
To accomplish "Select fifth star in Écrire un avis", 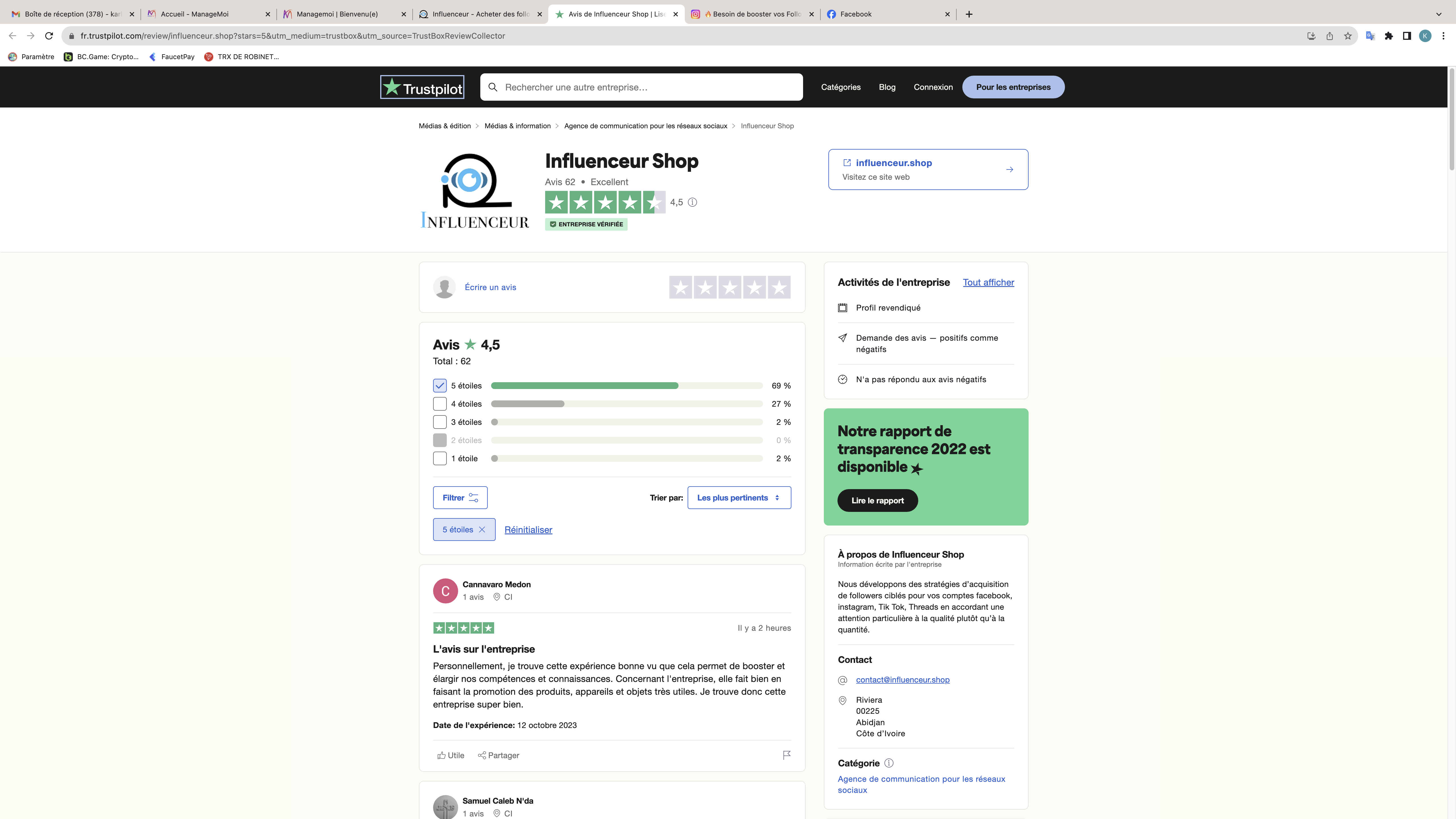I will (x=779, y=287).
